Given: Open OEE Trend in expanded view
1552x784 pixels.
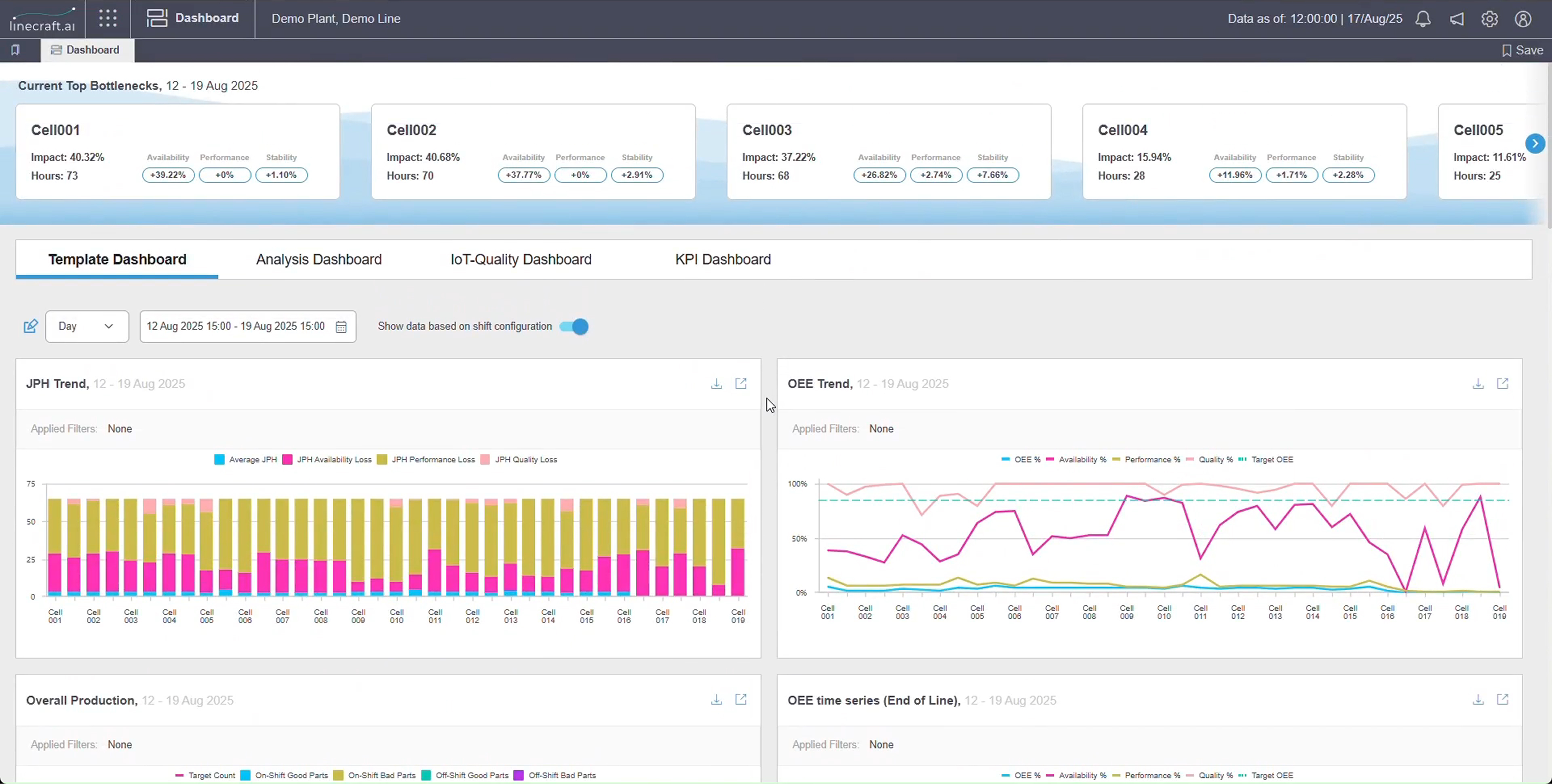Looking at the screenshot, I should point(1503,384).
